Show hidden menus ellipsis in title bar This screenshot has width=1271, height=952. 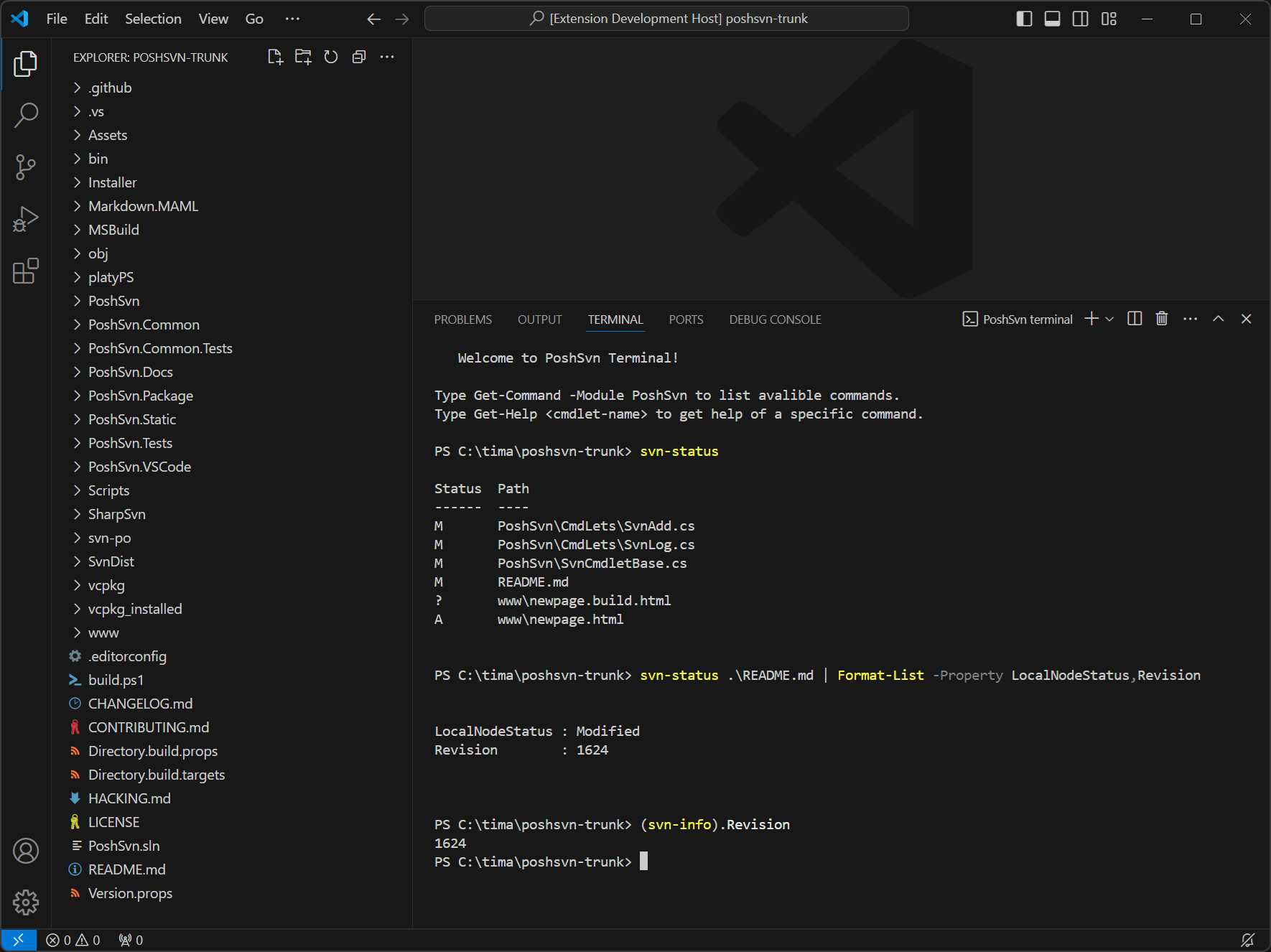coord(292,19)
